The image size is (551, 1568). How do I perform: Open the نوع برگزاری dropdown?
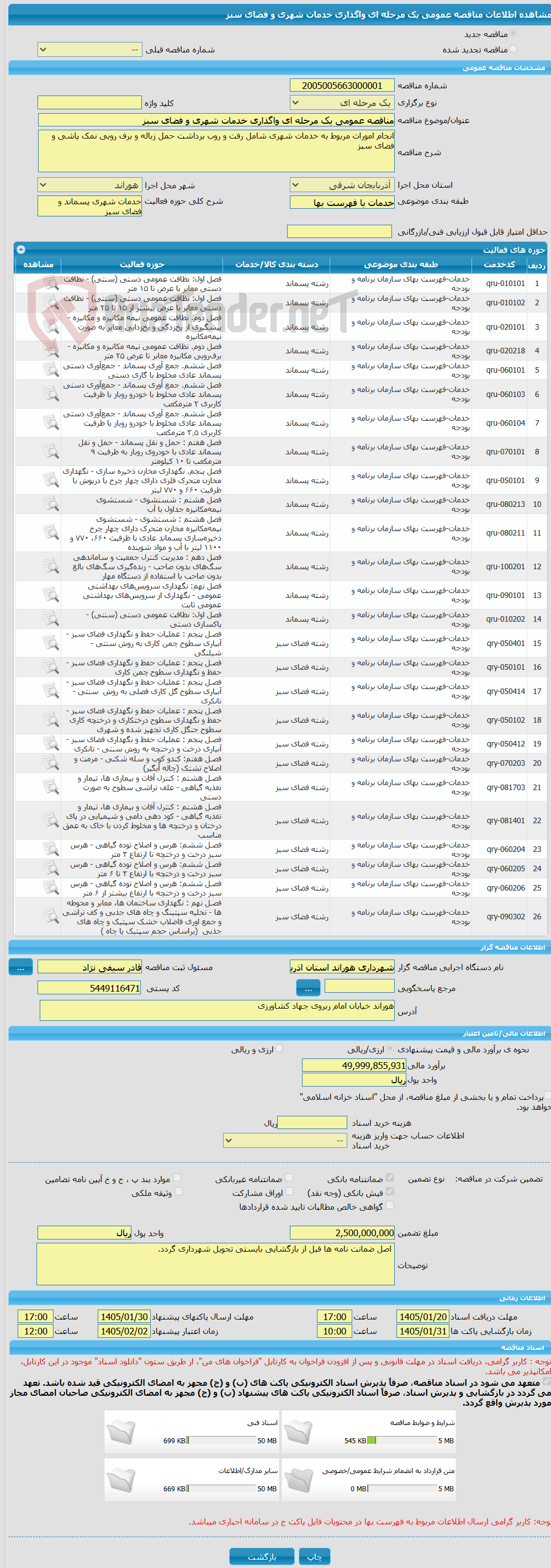pyautogui.click(x=342, y=103)
